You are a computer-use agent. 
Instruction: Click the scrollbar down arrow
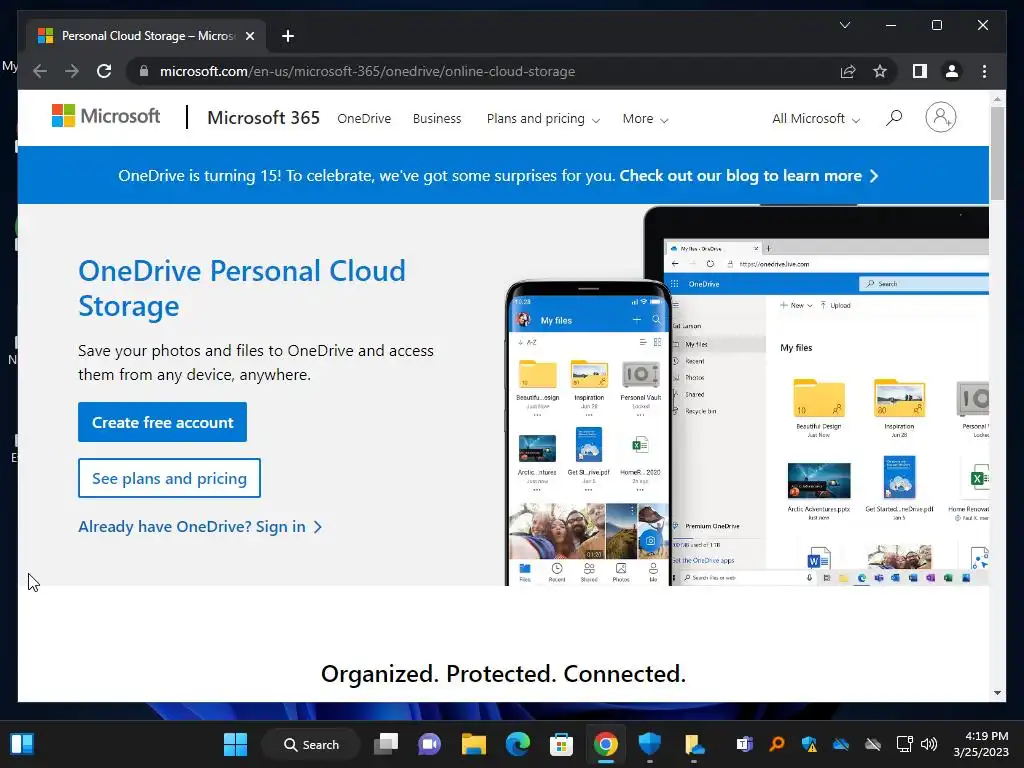coord(997,693)
